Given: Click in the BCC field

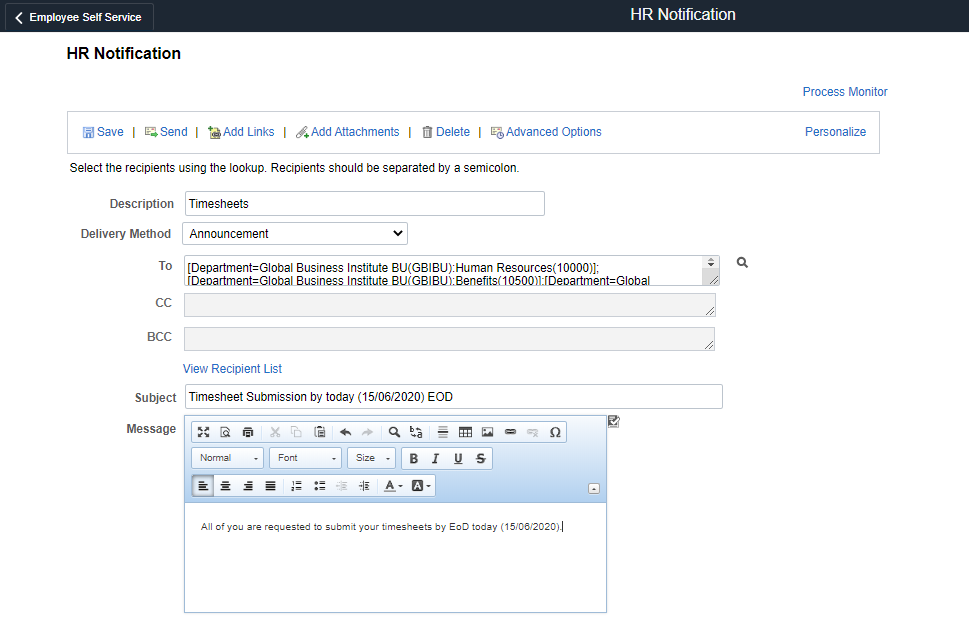Looking at the screenshot, I should click(x=449, y=339).
